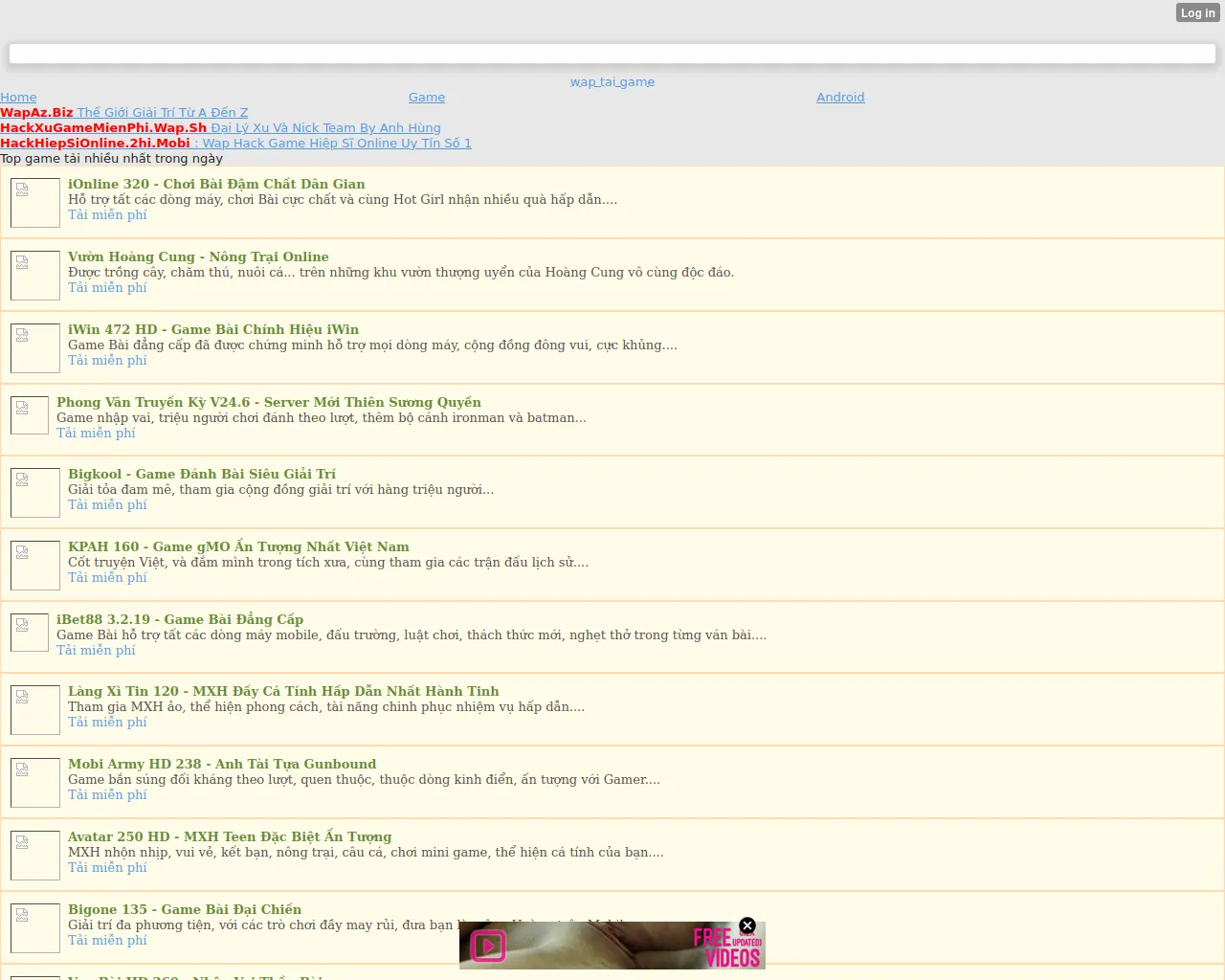The width and height of the screenshot is (1225, 980).
Task: Click the Free Videos ad banner
Action: 612,947
